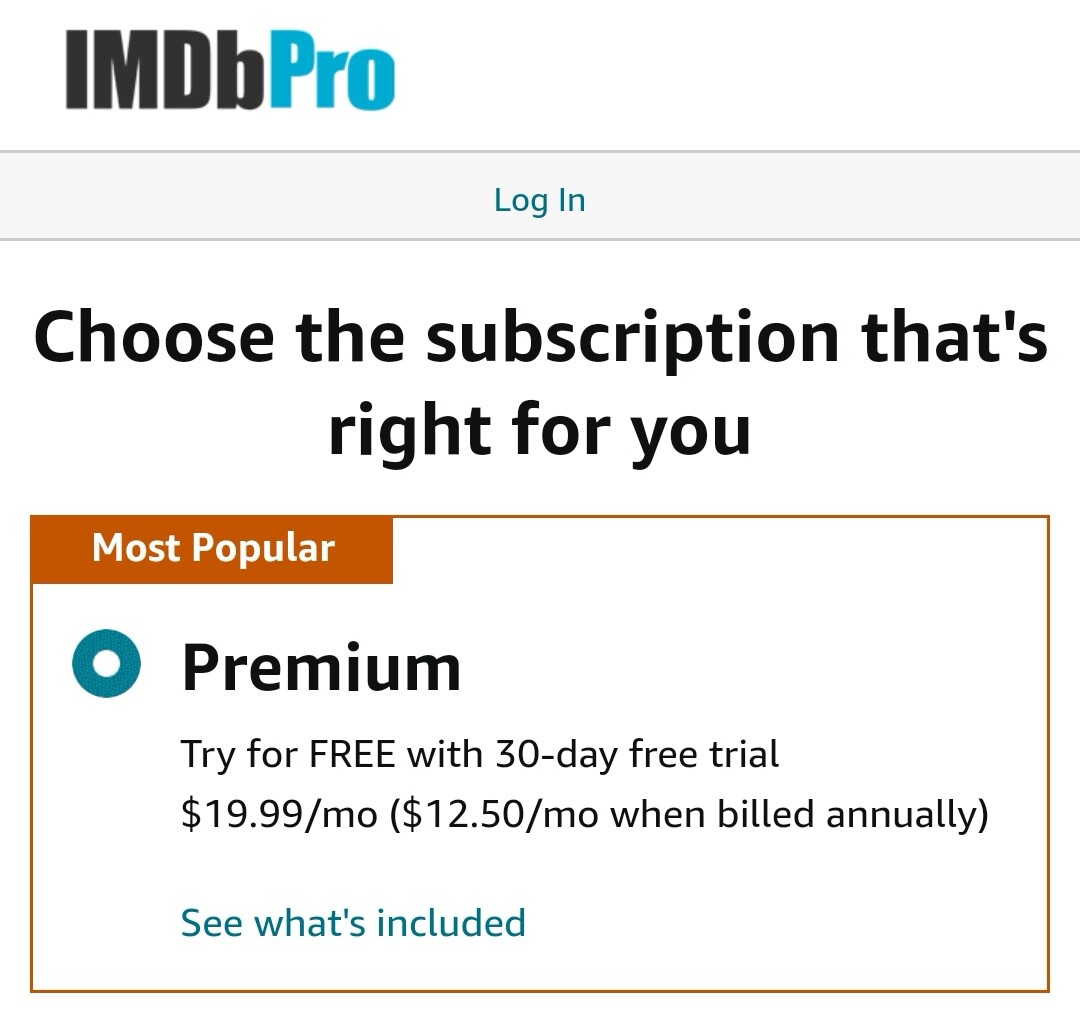Click the "right for you" heading line
The image size is (1080, 1031).
(540, 430)
